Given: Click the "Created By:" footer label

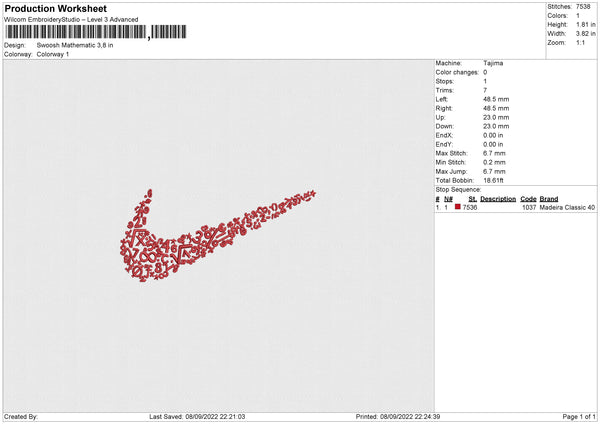Looking at the screenshot, I should pyautogui.click(x=21, y=417).
